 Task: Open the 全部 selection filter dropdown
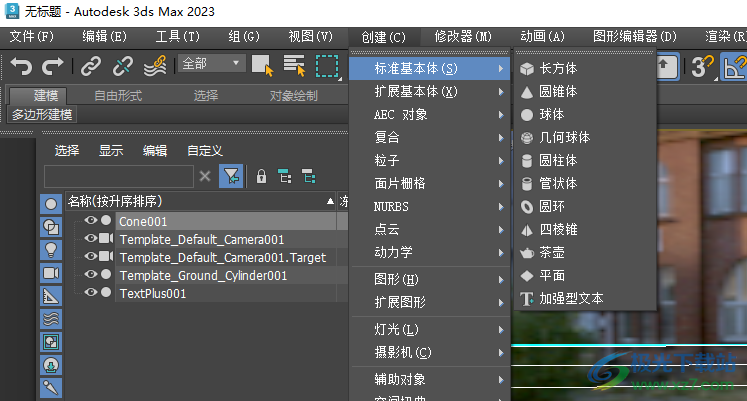point(212,63)
